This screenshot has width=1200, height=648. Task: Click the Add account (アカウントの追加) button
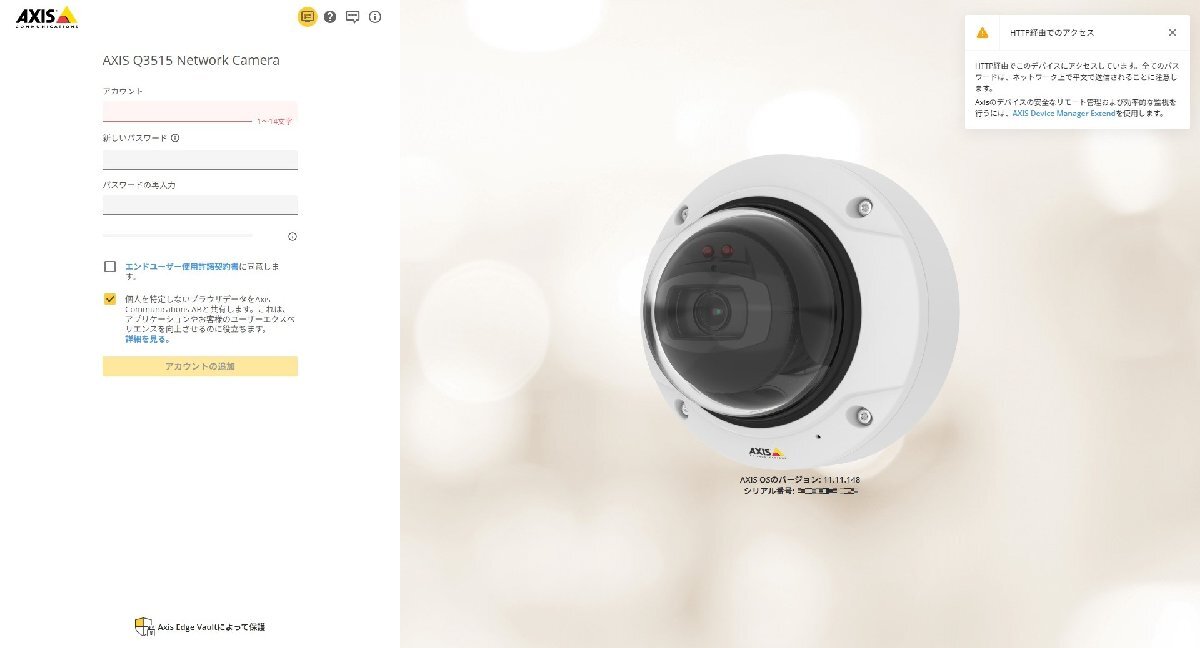point(200,366)
